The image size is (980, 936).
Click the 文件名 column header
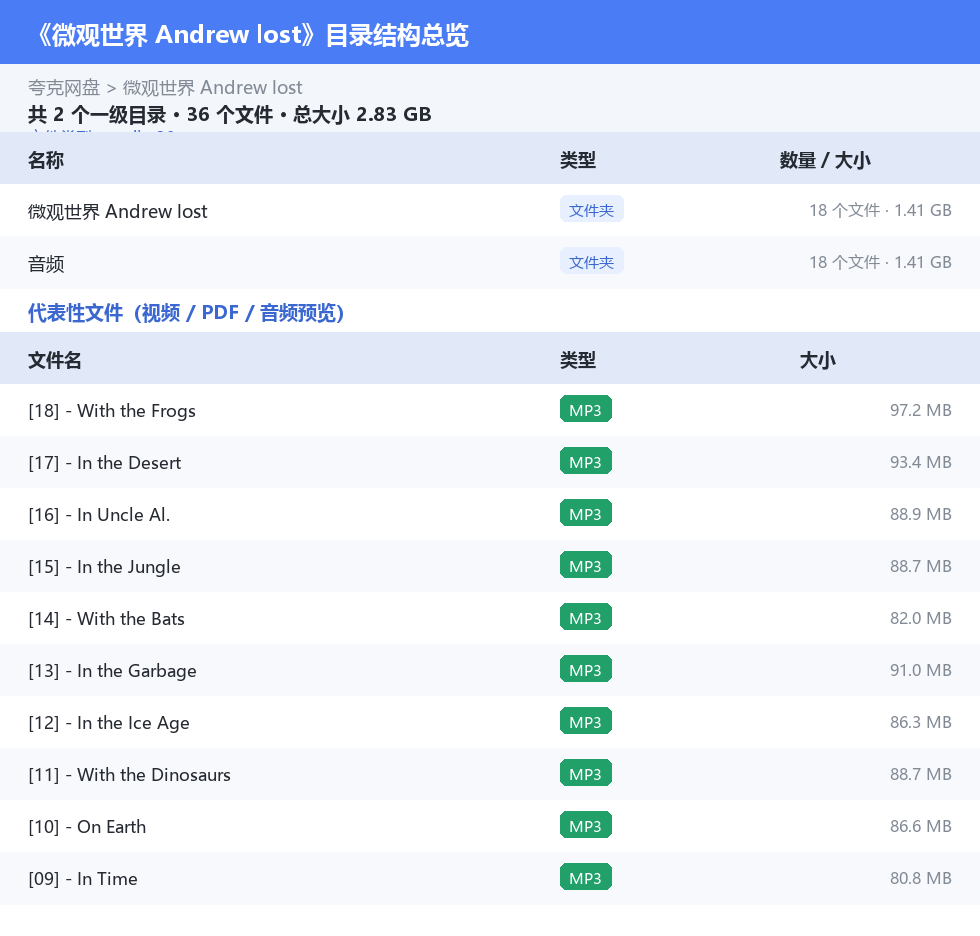point(54,360)
